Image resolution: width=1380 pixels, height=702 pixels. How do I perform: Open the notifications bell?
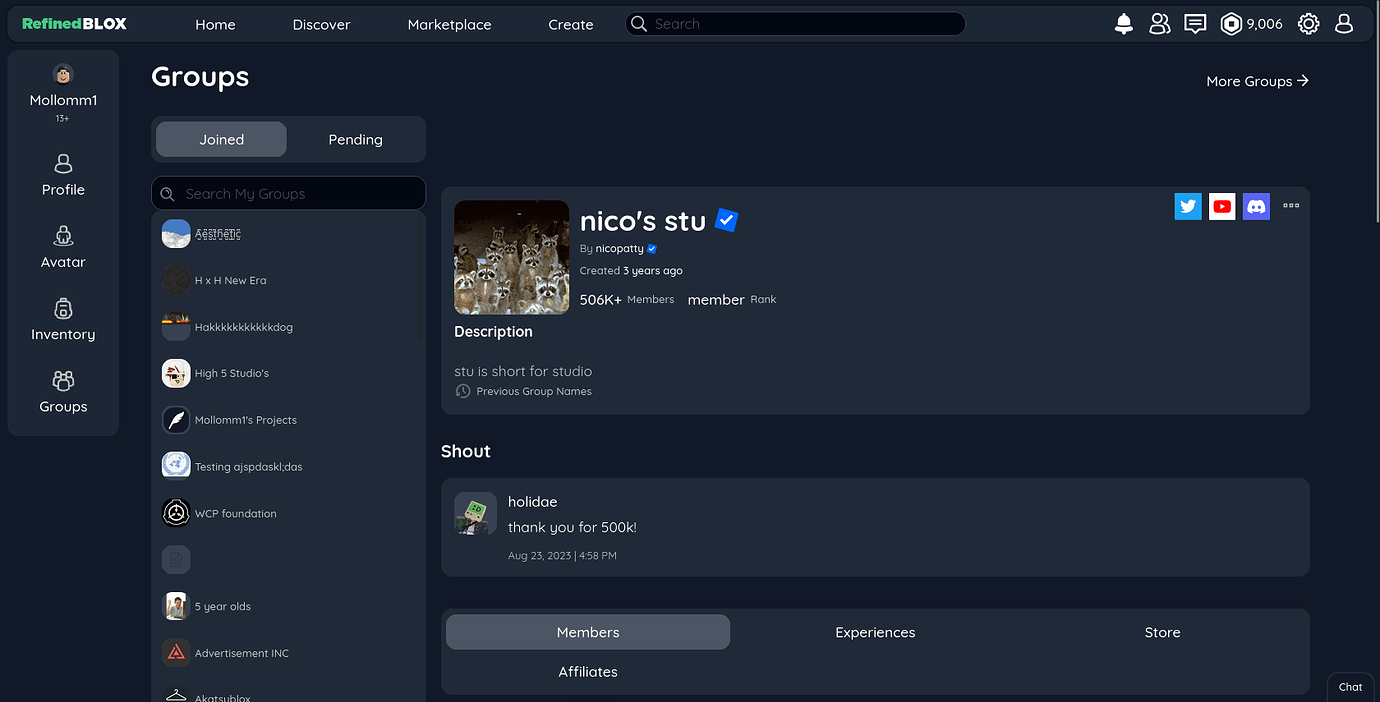(1123, 23)
